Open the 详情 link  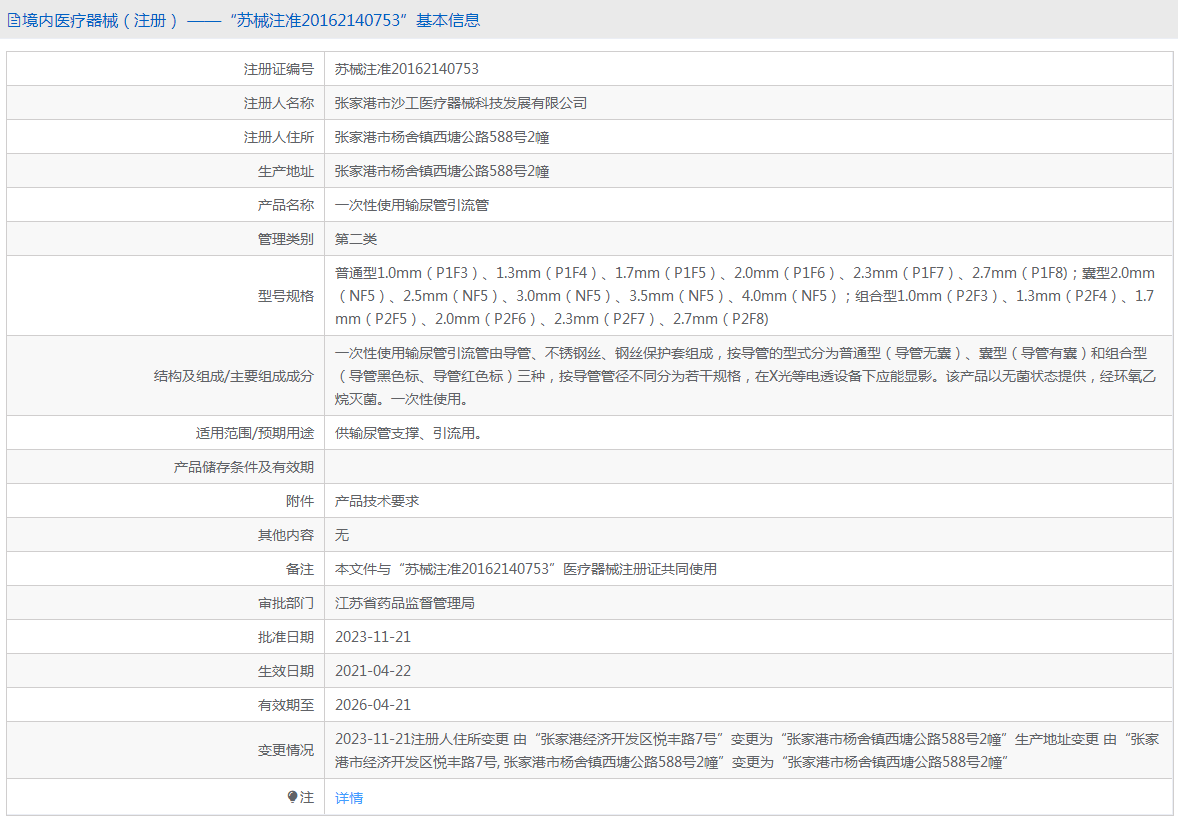click(x=349, y=798)
